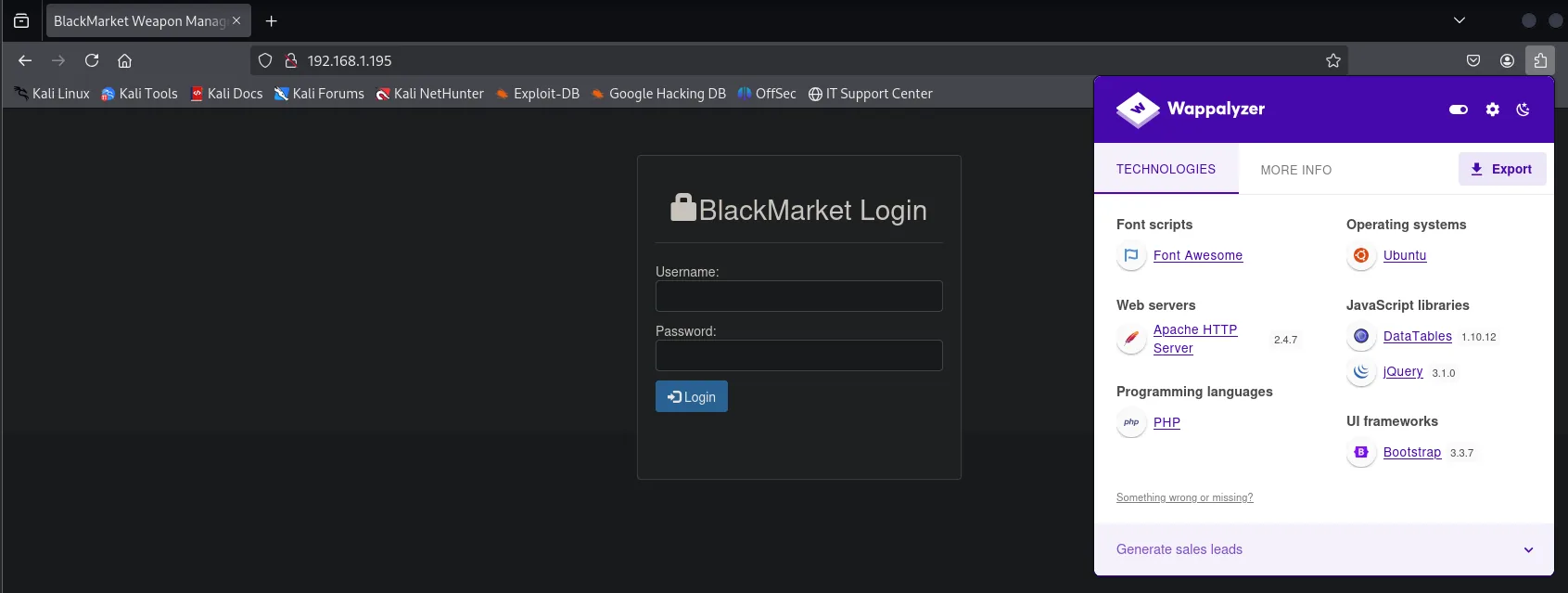The width and height of the screenshot is (1568, 593).
Task: Open the IT Support Center bookmark
Action: (x=870, y=94)
